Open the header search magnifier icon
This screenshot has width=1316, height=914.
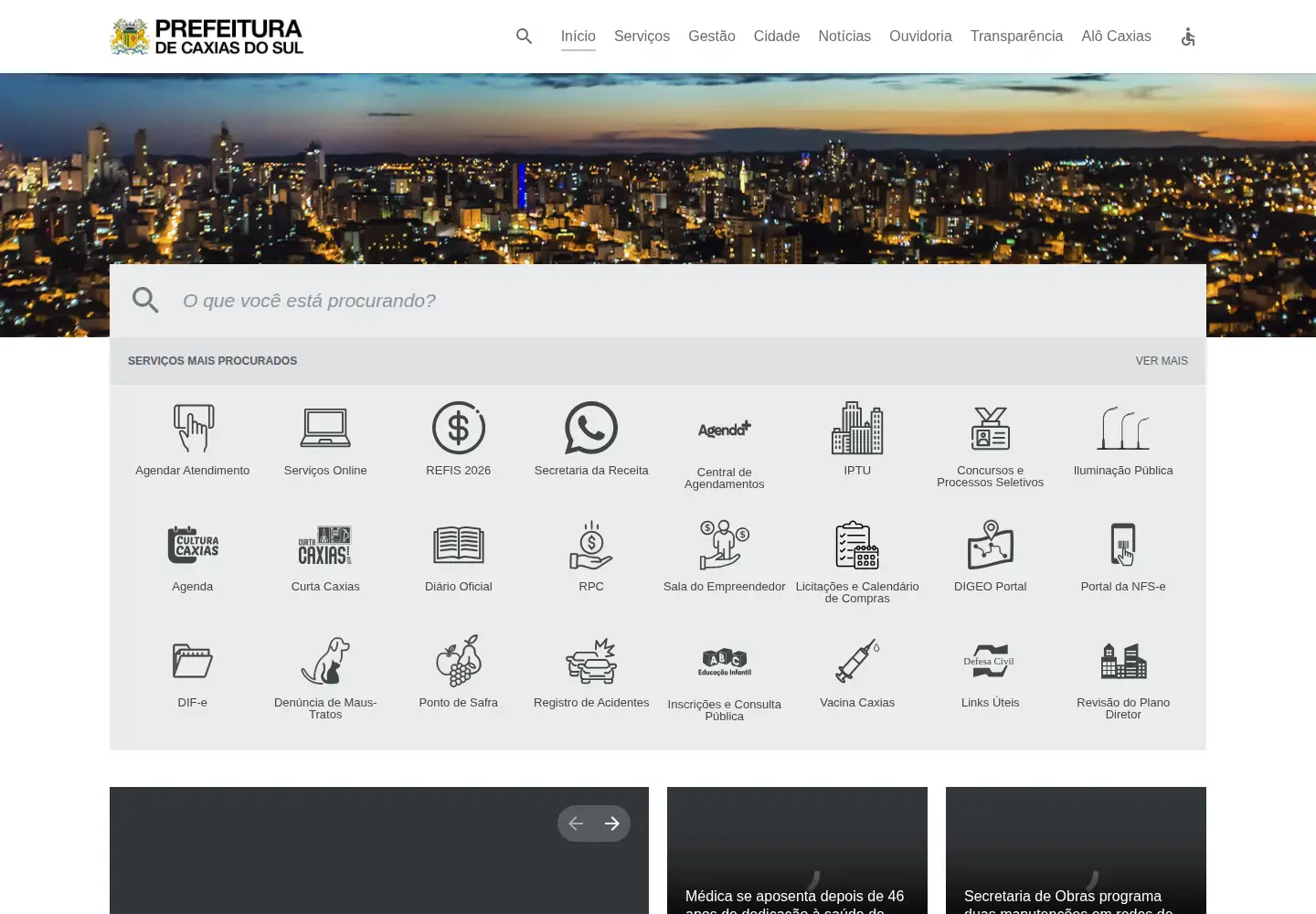point(524,37)
